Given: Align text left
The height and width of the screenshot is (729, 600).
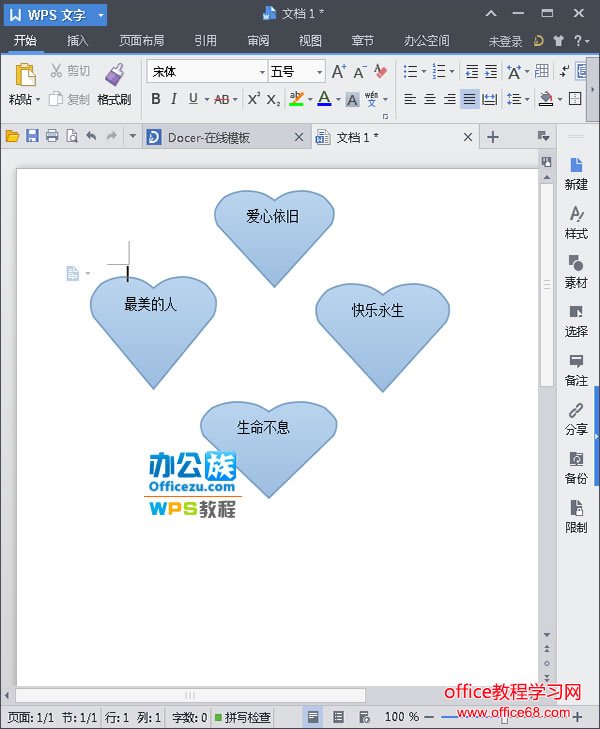Looking at the screenshot, I should pyautogui.click(x=409, y=99).
